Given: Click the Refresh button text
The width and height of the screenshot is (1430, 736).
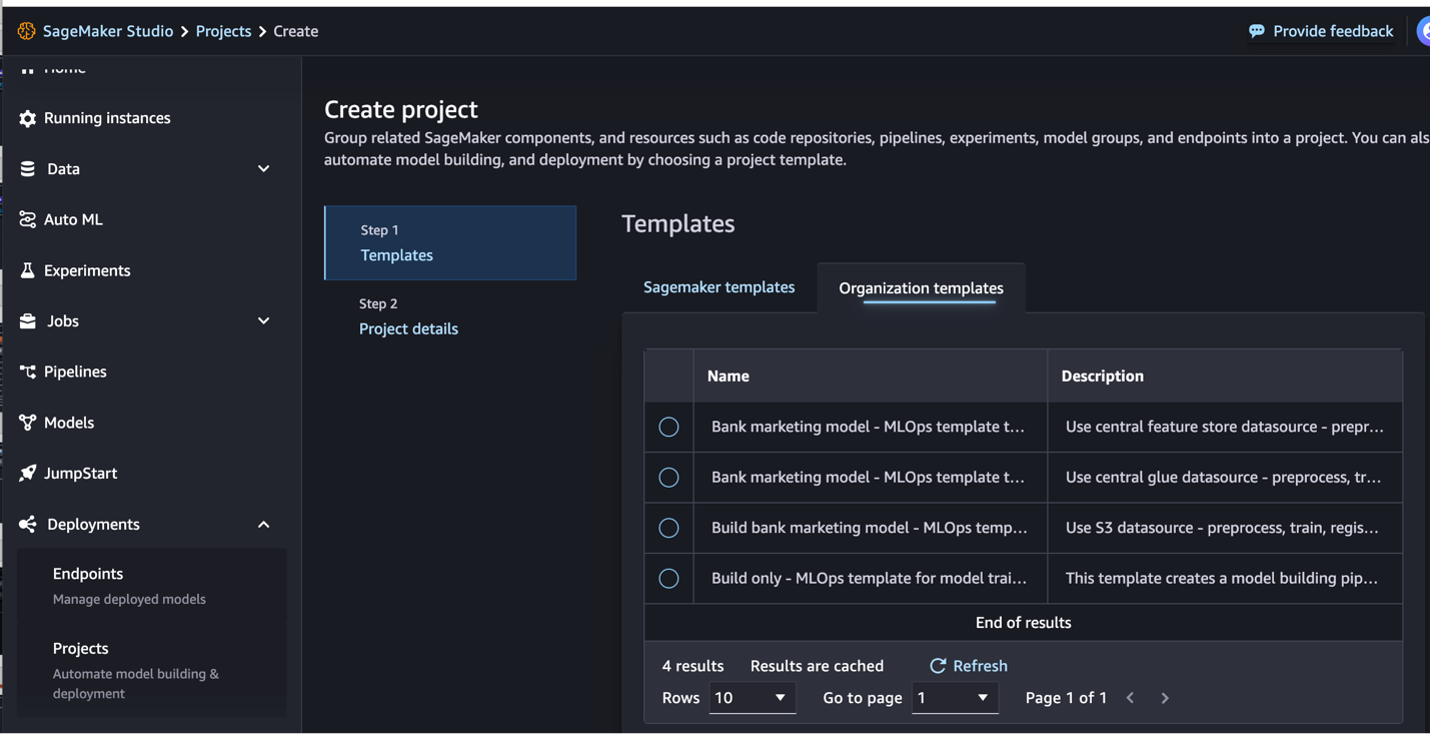Looking at the screenshot, I should click(980, 666).
